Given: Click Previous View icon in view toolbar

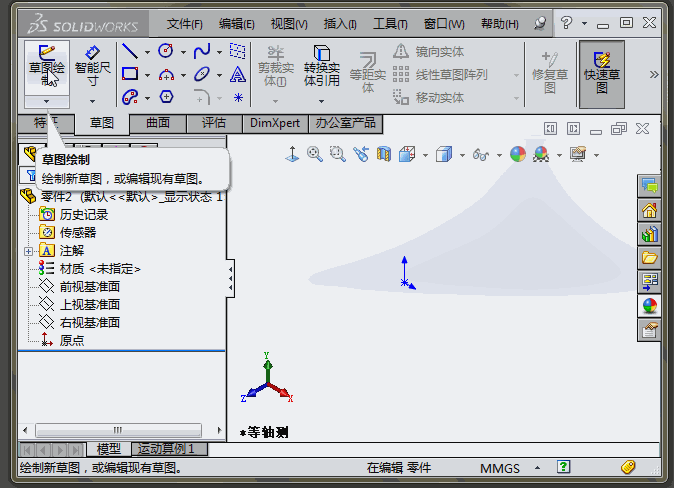Looking at the screenshot, I should (361, 154).
